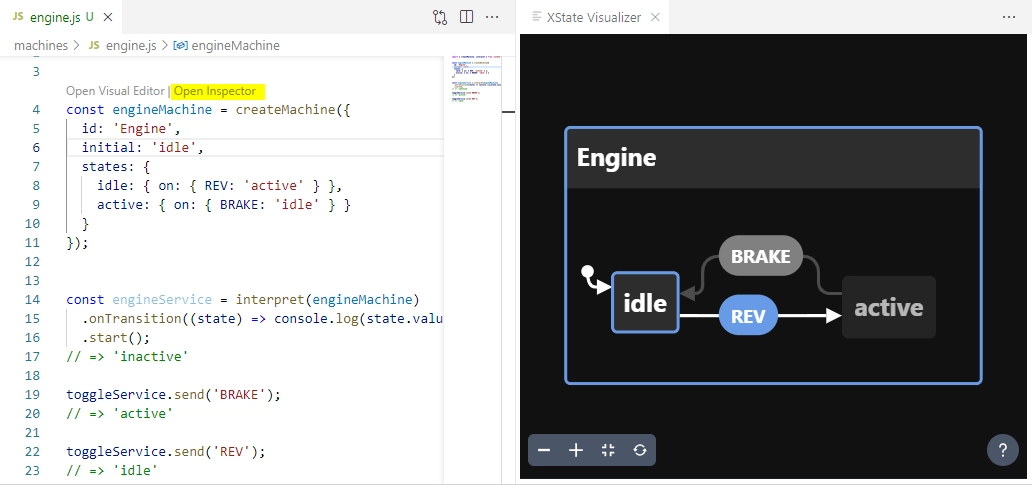
Task: Click the toggleService.send('REV') line
Action: 166,452
